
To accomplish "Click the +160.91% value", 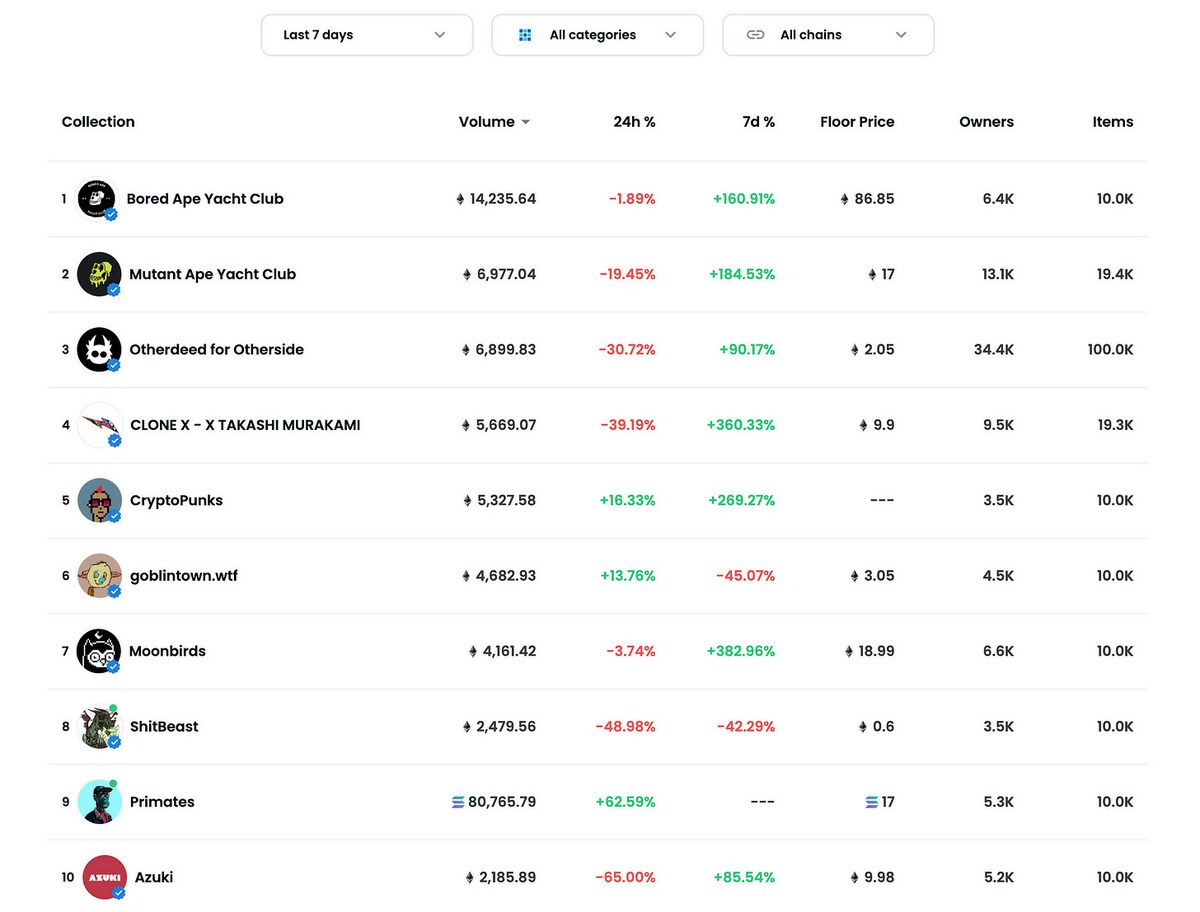I will coord(744,199).
